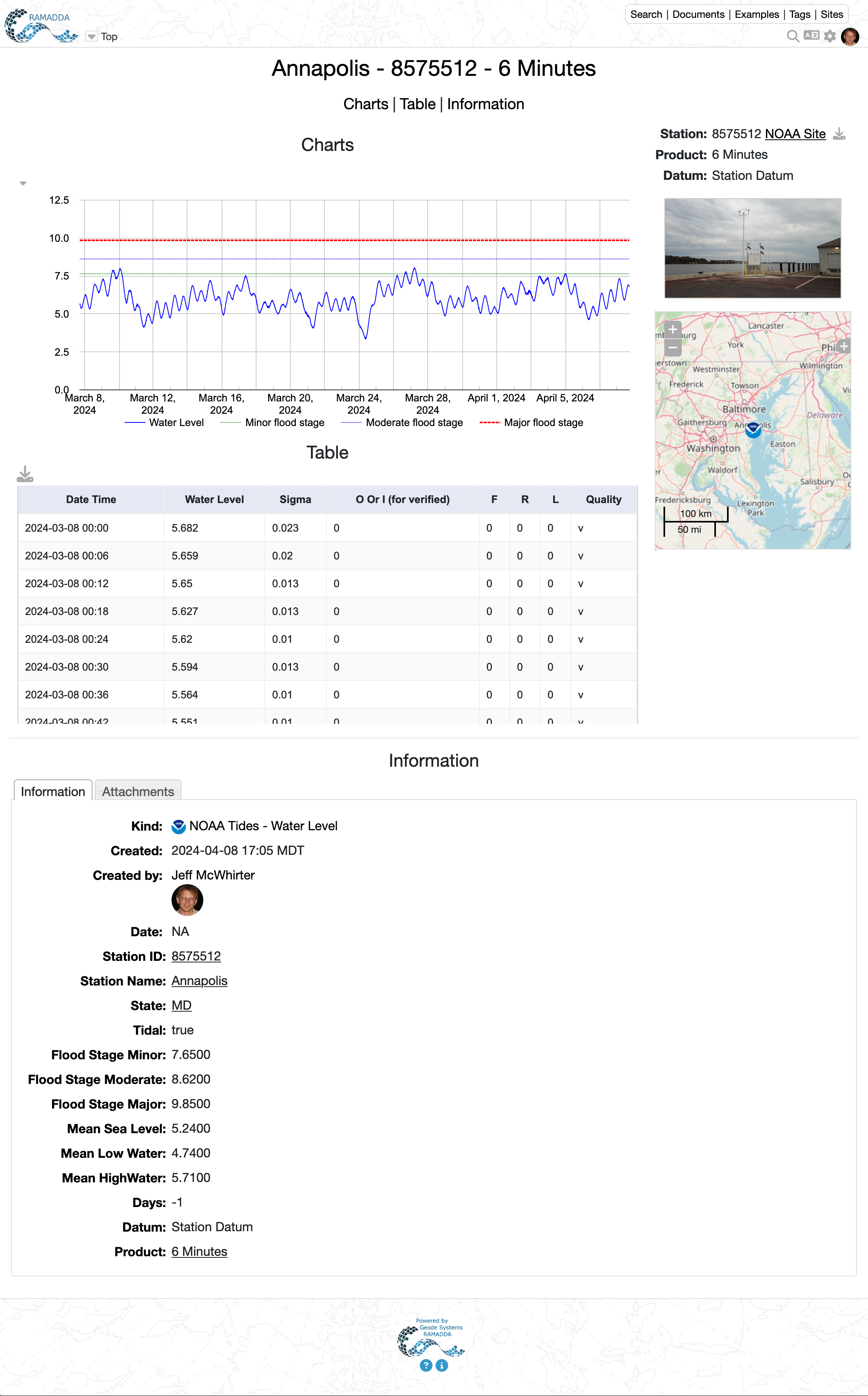
Task: Open the Annapolis station photo thumbnail
Action: click(x=752, y=248)
